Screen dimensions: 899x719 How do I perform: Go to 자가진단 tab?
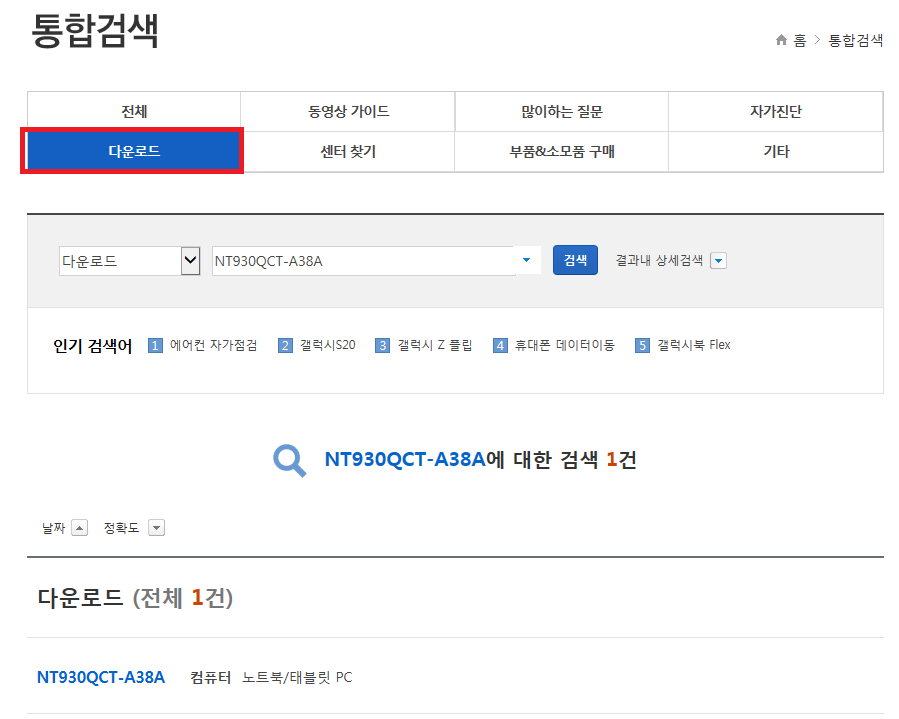pos(776,111)
